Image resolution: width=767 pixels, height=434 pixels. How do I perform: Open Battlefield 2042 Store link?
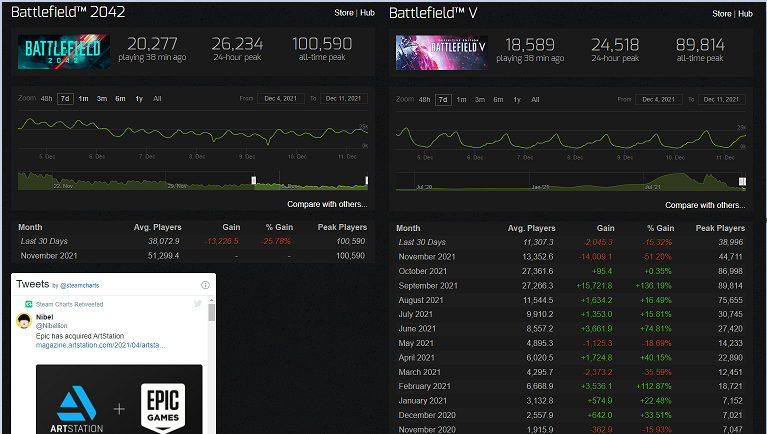(344, 13)
